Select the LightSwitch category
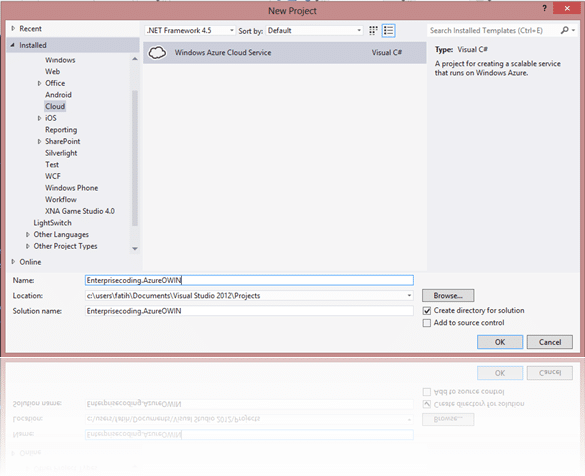Screen dimensions: 585x476 53,223
